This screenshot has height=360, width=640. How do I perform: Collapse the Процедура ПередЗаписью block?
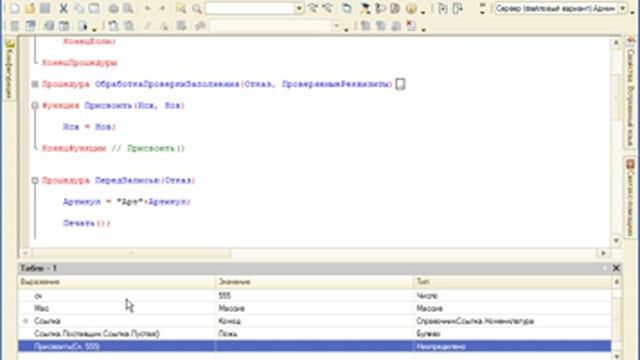pos(35,180)
